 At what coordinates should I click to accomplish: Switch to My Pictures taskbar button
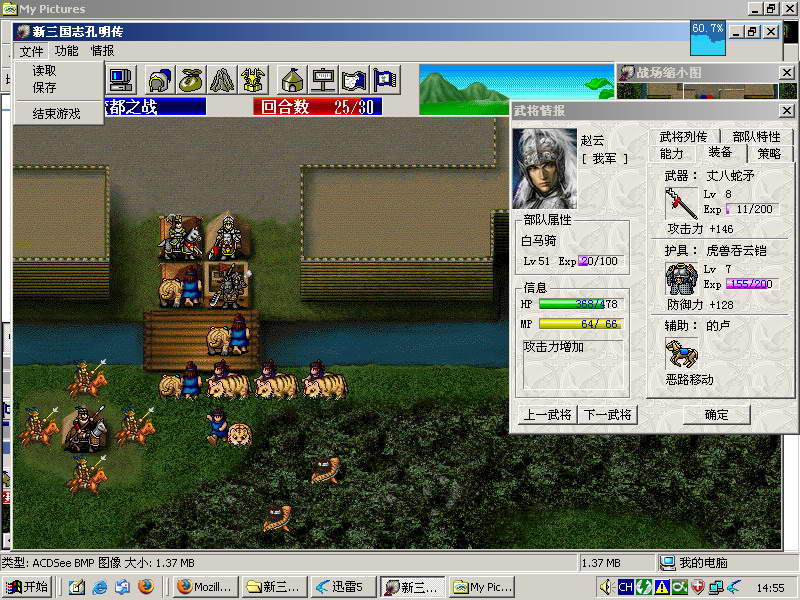(483, 587)
